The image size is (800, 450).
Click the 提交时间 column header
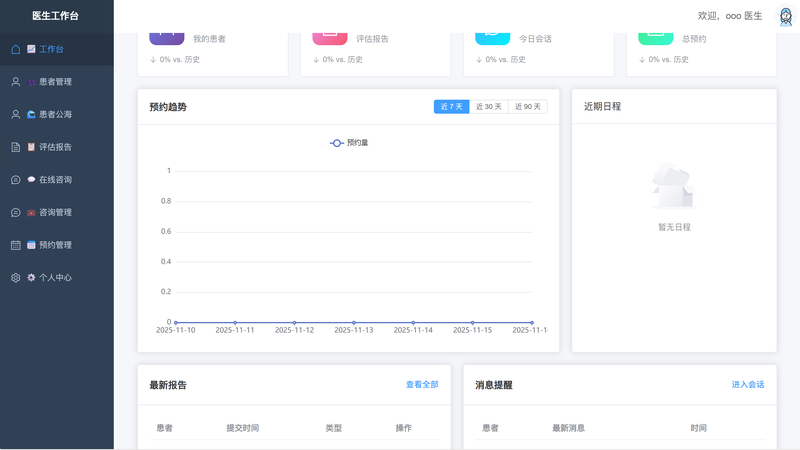click(243, 428)
